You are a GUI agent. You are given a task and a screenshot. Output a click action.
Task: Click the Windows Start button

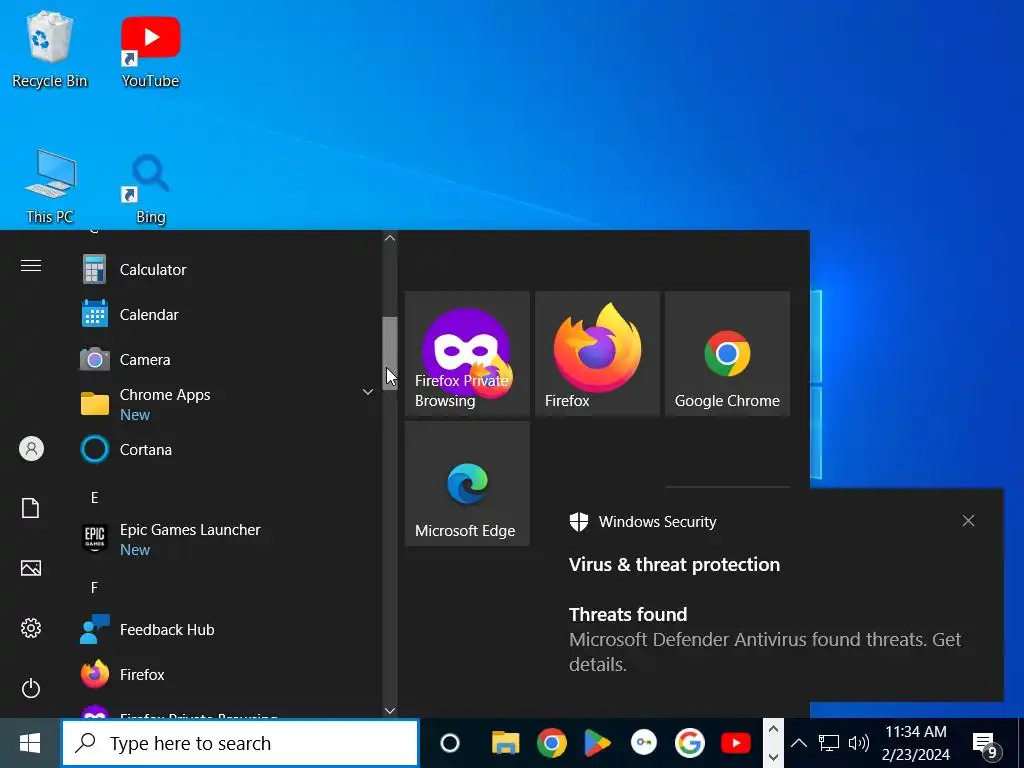(30, 743)
